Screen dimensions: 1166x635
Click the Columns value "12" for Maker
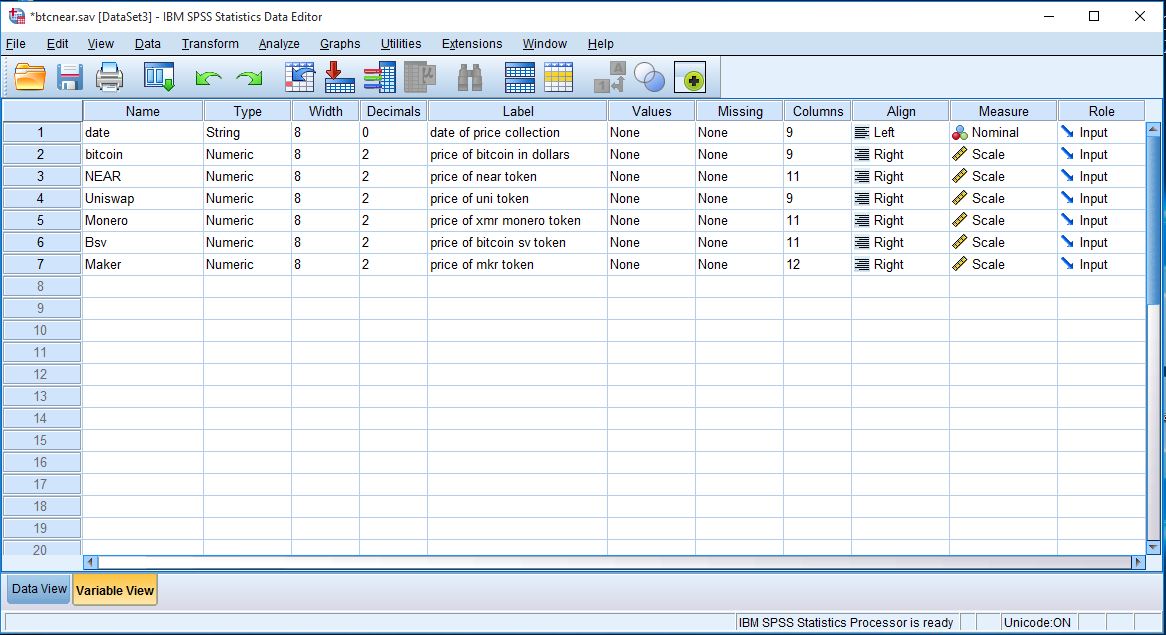(817, 264)
